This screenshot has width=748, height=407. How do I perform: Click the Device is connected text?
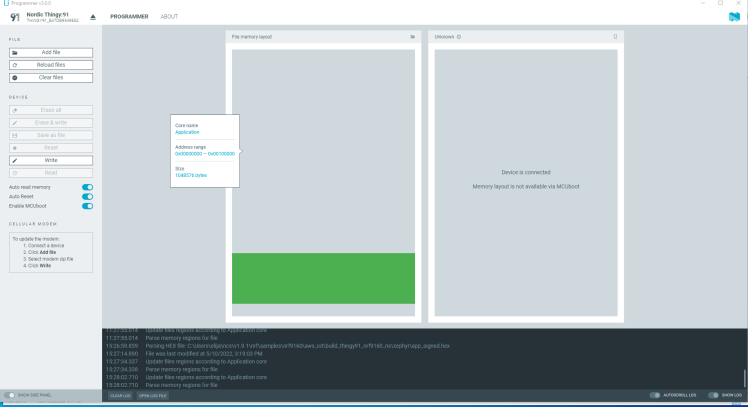(x=526, y=172)
